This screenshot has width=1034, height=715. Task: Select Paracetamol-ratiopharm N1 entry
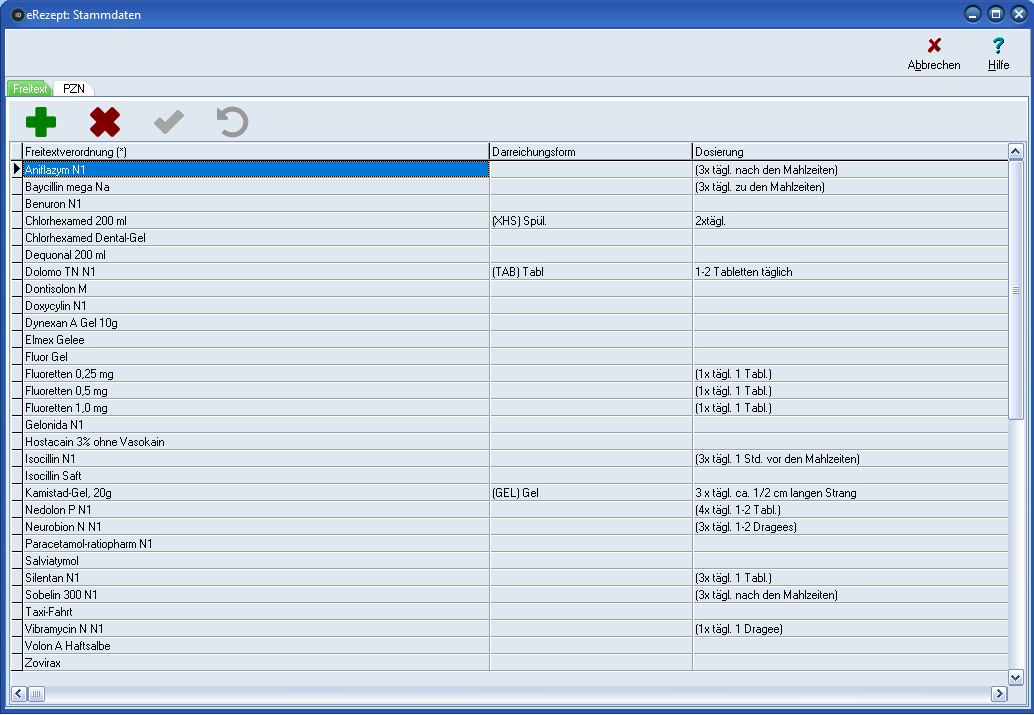(x=256, y=544)
